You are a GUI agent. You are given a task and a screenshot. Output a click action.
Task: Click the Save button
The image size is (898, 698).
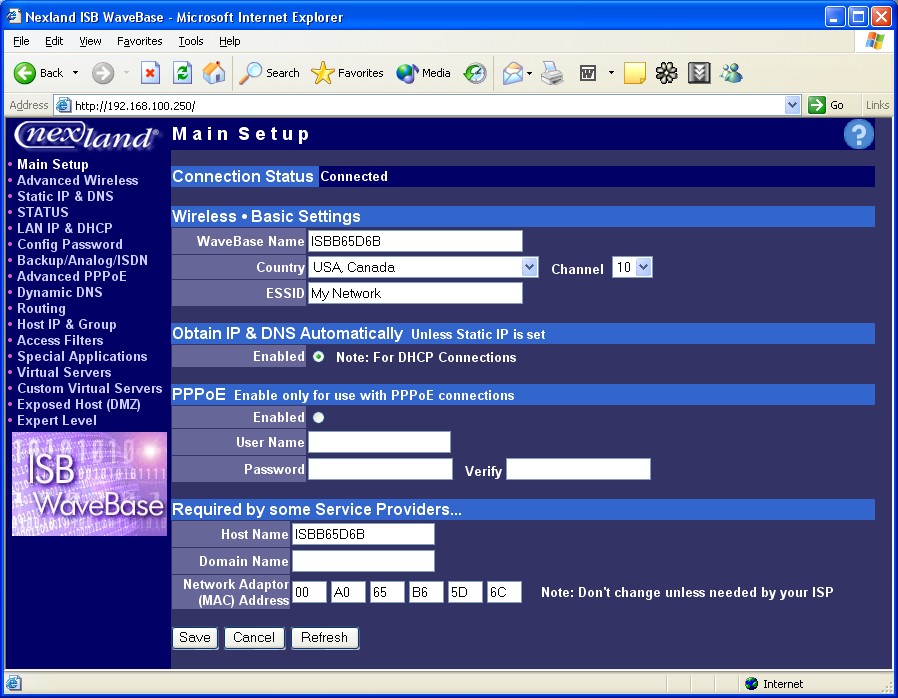[195, 638]
